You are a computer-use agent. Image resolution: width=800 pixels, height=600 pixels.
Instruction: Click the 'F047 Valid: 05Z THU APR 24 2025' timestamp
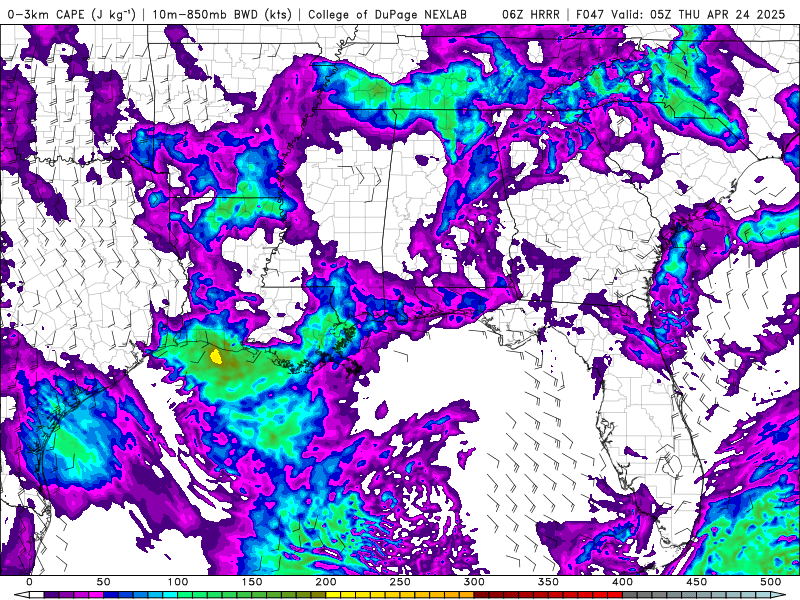[x=680, y=14]
